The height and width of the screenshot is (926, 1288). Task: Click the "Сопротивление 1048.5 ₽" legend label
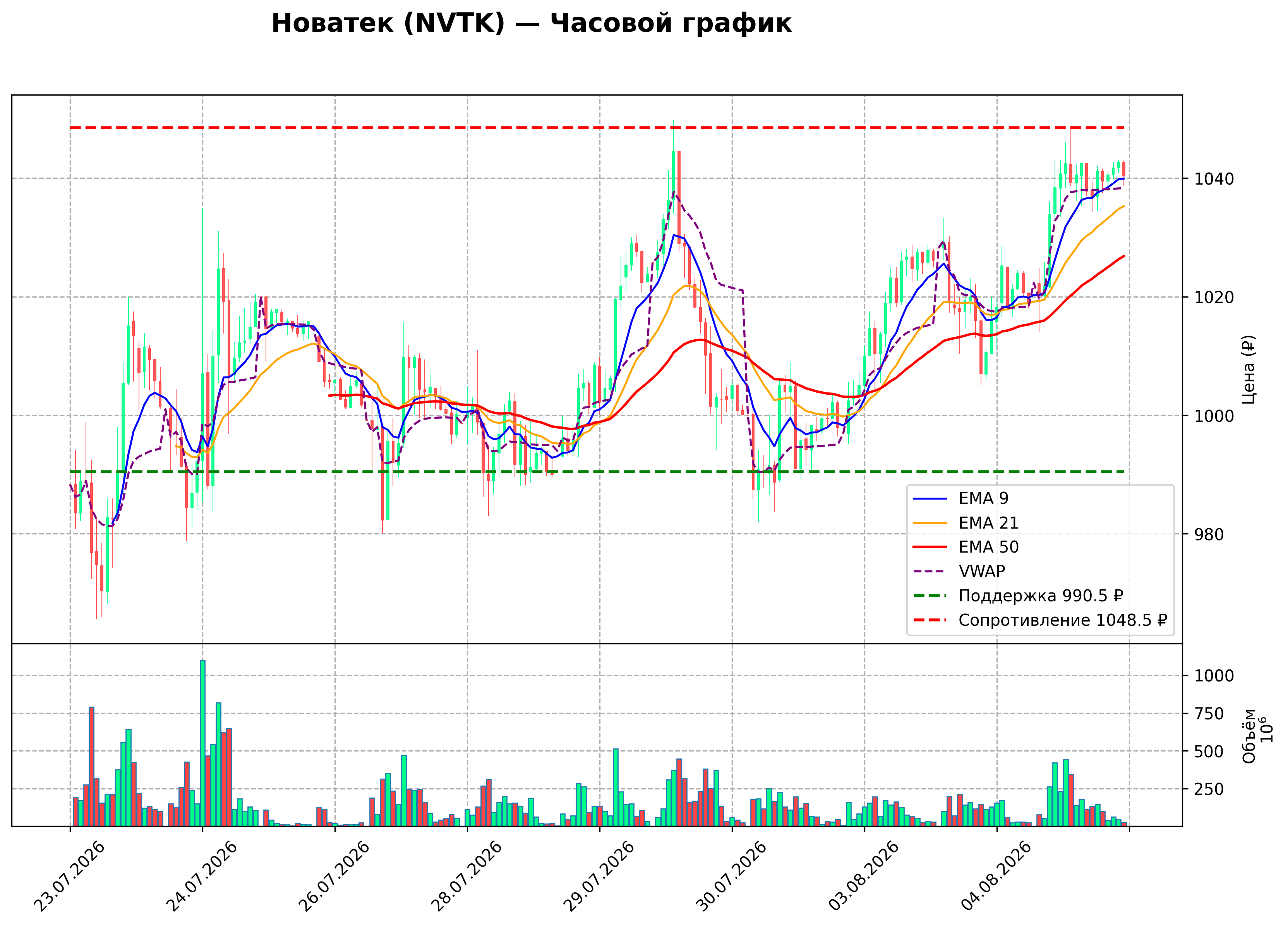click(x=1063, y=621)
